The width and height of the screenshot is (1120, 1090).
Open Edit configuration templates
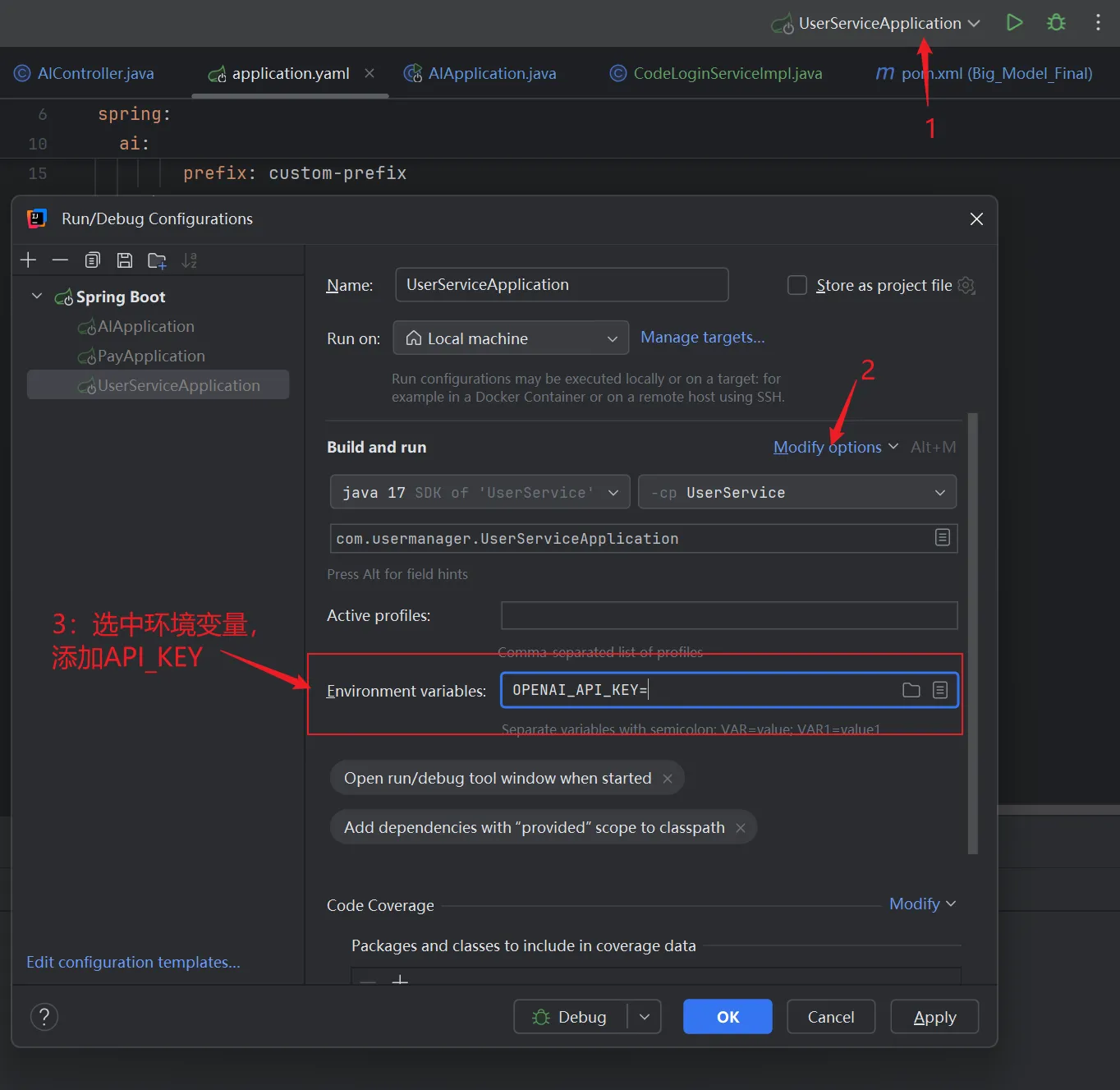tap(133, 962)
